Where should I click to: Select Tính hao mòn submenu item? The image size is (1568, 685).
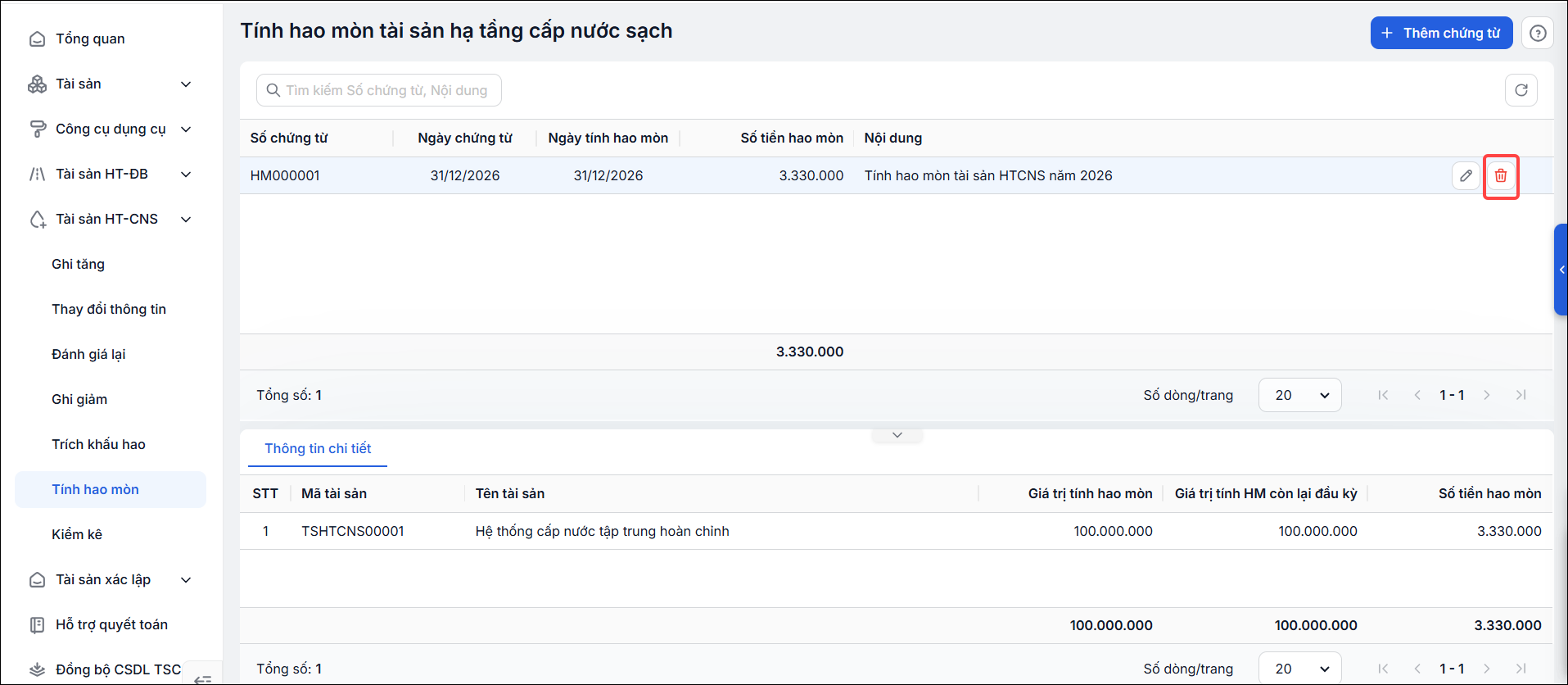(111, 490)
